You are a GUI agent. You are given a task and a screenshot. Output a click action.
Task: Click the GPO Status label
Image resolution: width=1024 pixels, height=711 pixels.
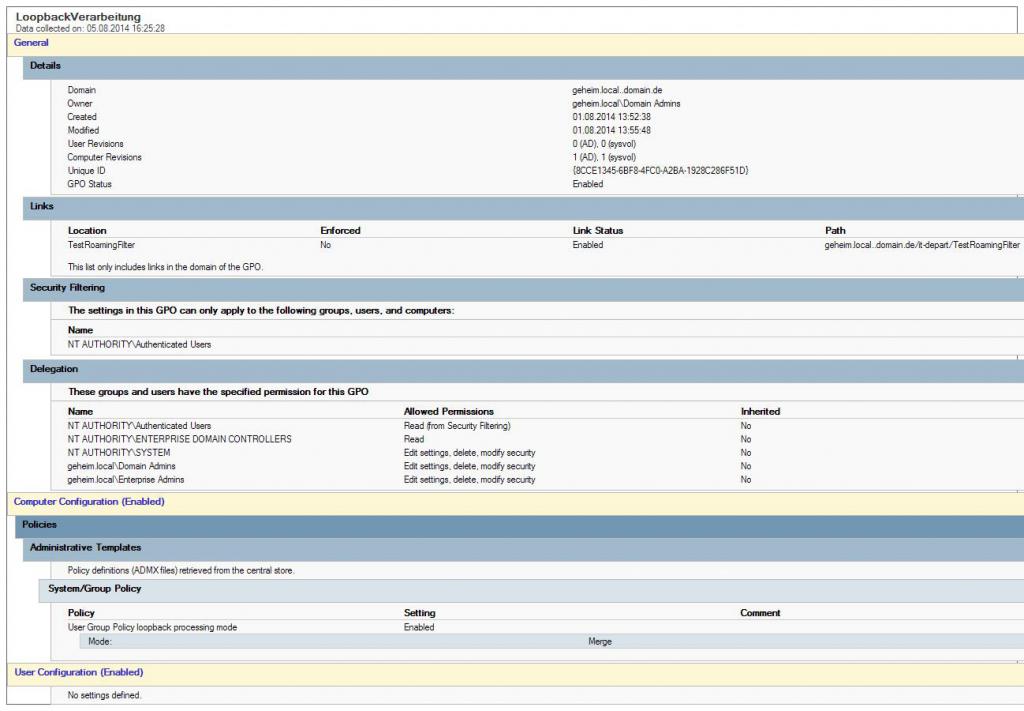coord(89,185)
